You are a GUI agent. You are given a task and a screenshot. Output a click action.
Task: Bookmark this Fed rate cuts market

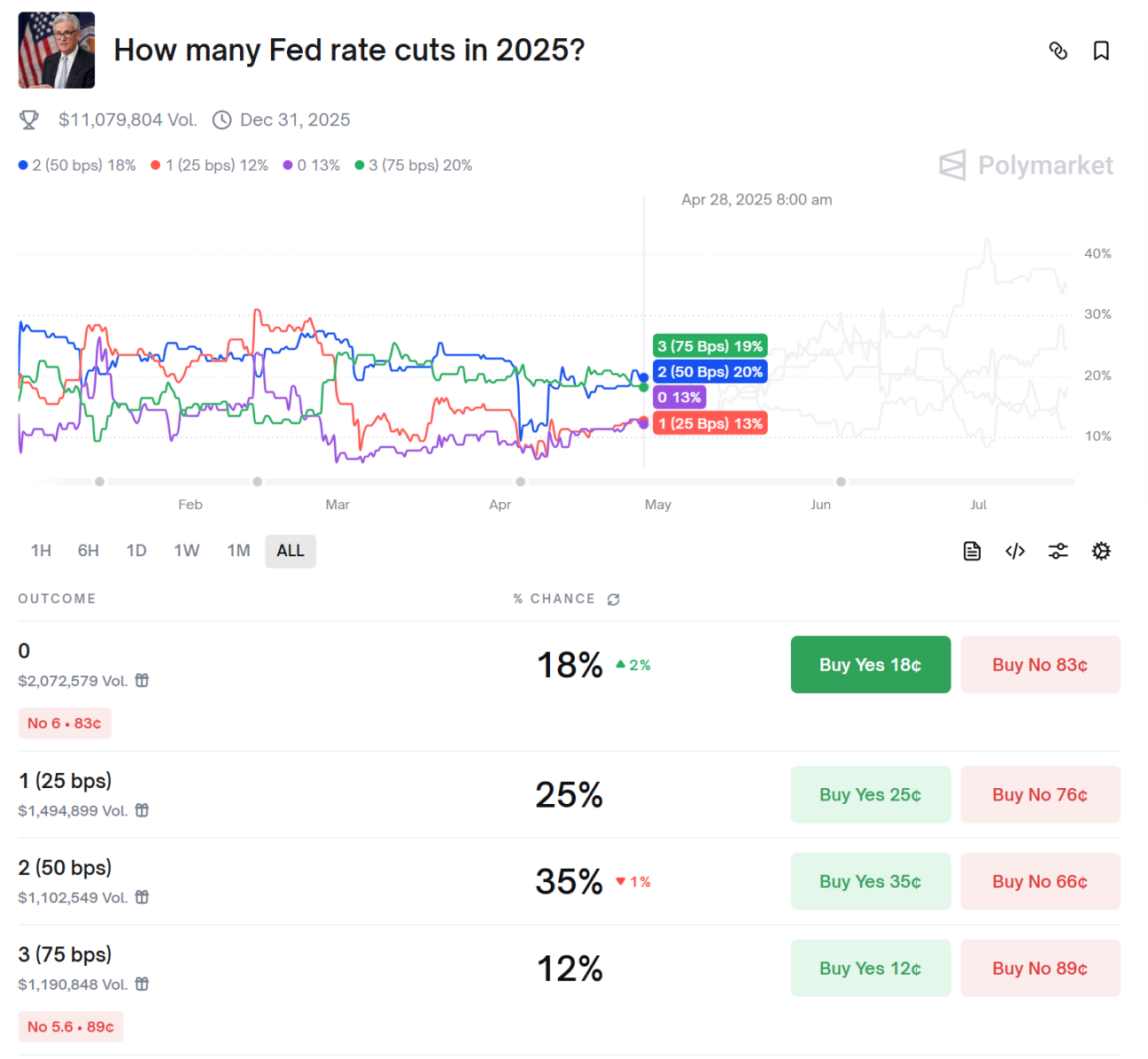click(1101, 50)
